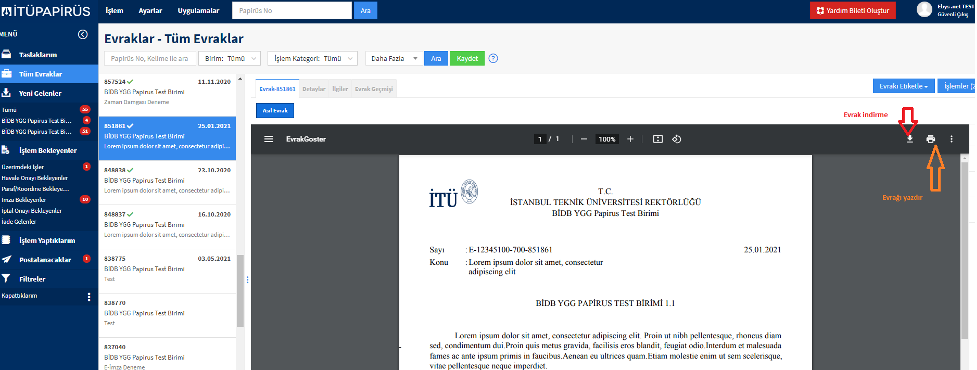Open the Ayarlar menu
Viewport: 977px width, 370px height.
coord(151,11)
